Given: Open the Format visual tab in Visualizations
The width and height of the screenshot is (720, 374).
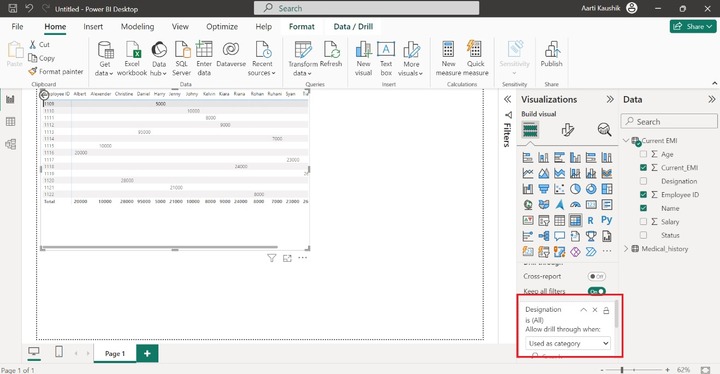Looking at the screenshot, I should coord(568,130).
